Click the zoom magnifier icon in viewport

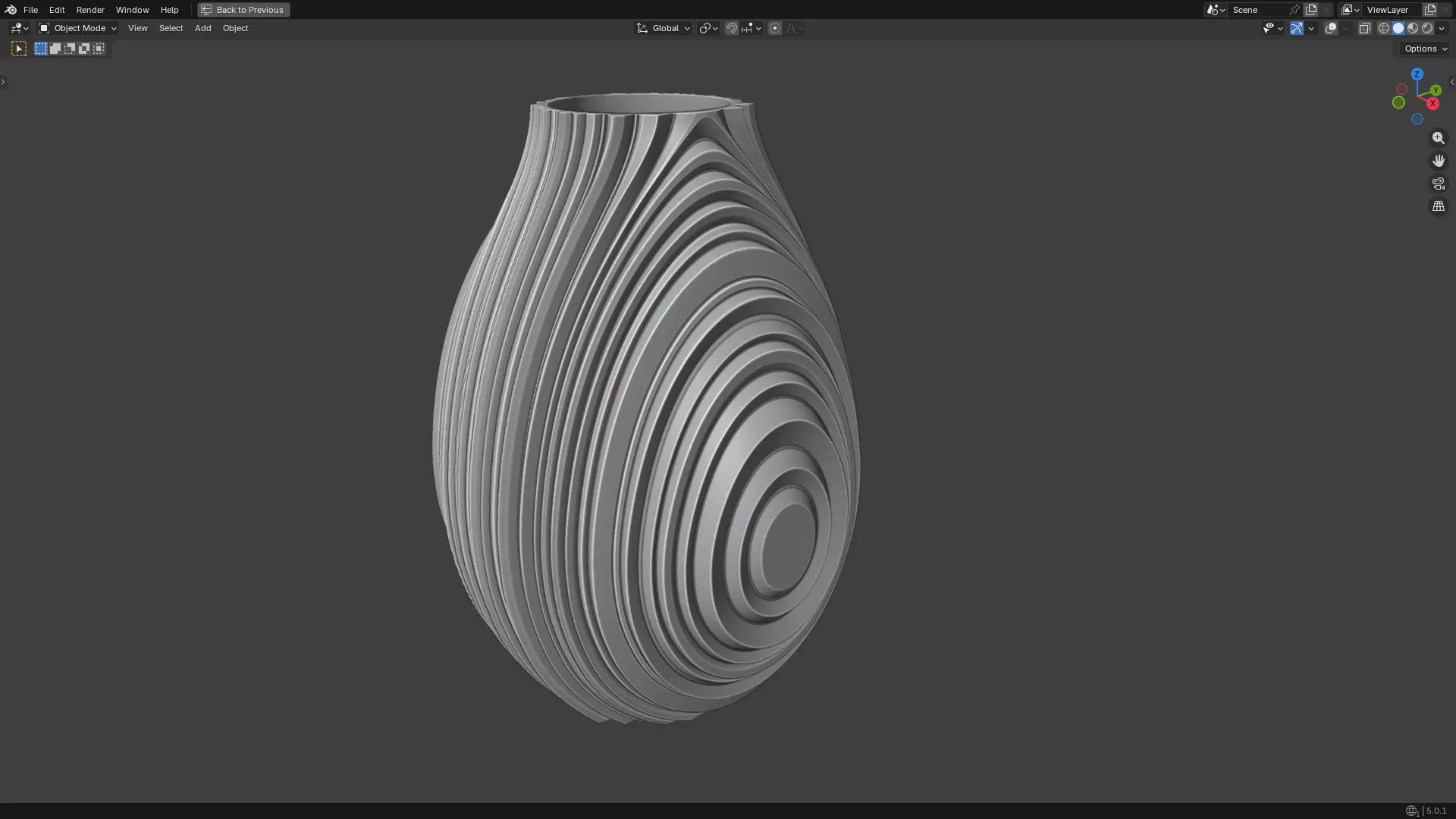[x=1438, y=138]
